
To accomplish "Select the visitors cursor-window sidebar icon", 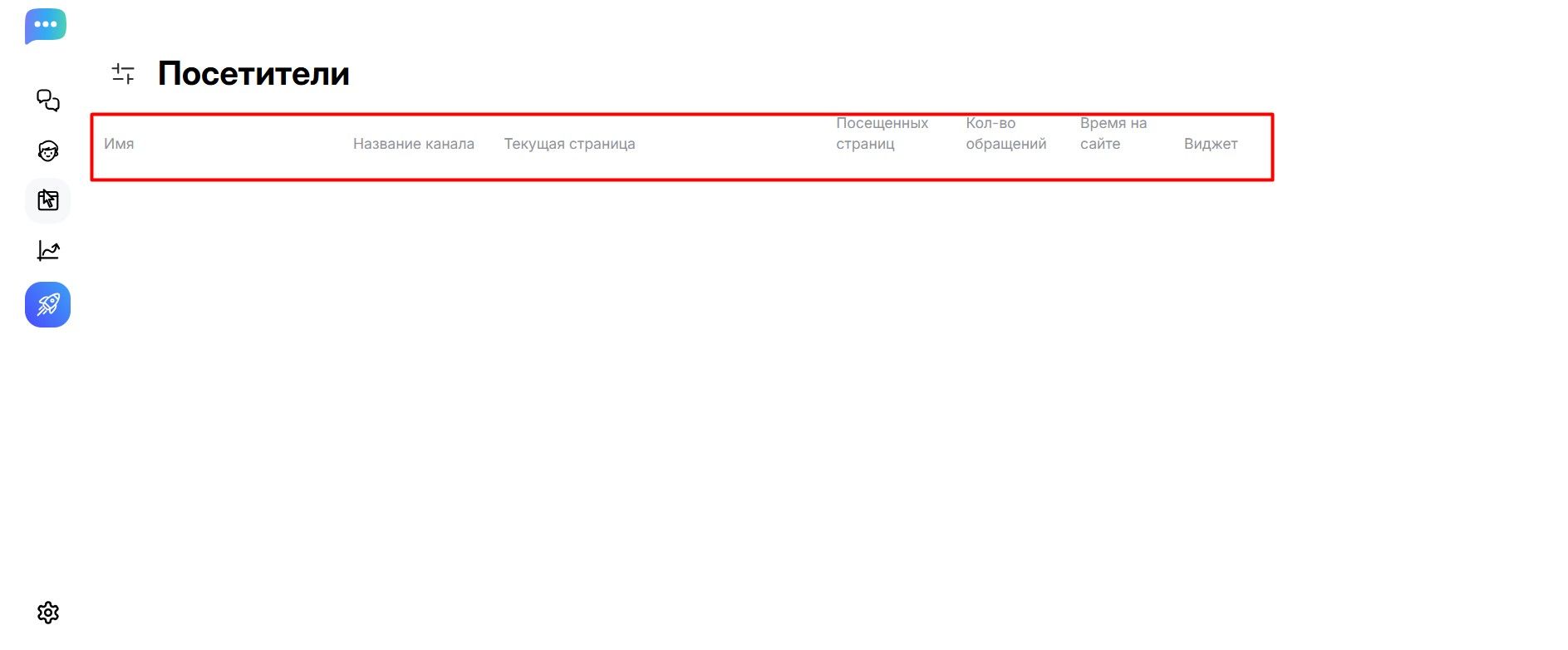I will coord(48,200).
